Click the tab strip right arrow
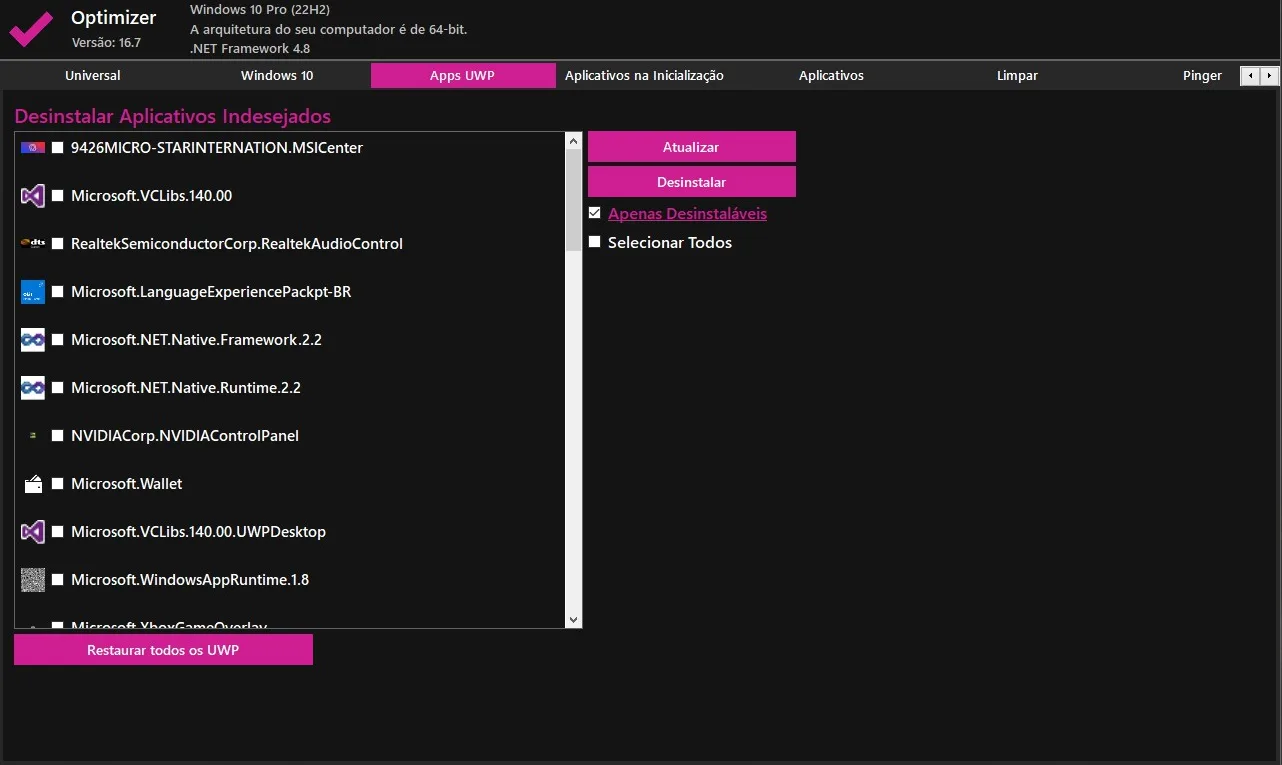The width and height of the screenshot is (1282, 765). 1269,76
